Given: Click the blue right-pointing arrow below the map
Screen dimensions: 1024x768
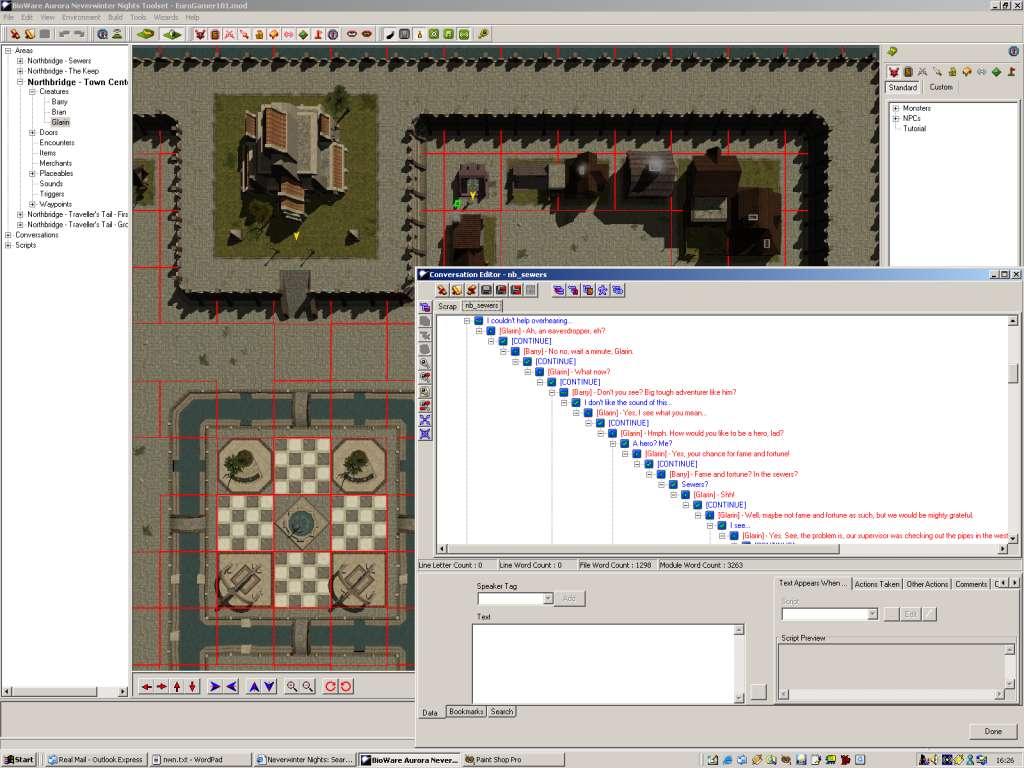Looking at the screenshot, I should 215,686.
